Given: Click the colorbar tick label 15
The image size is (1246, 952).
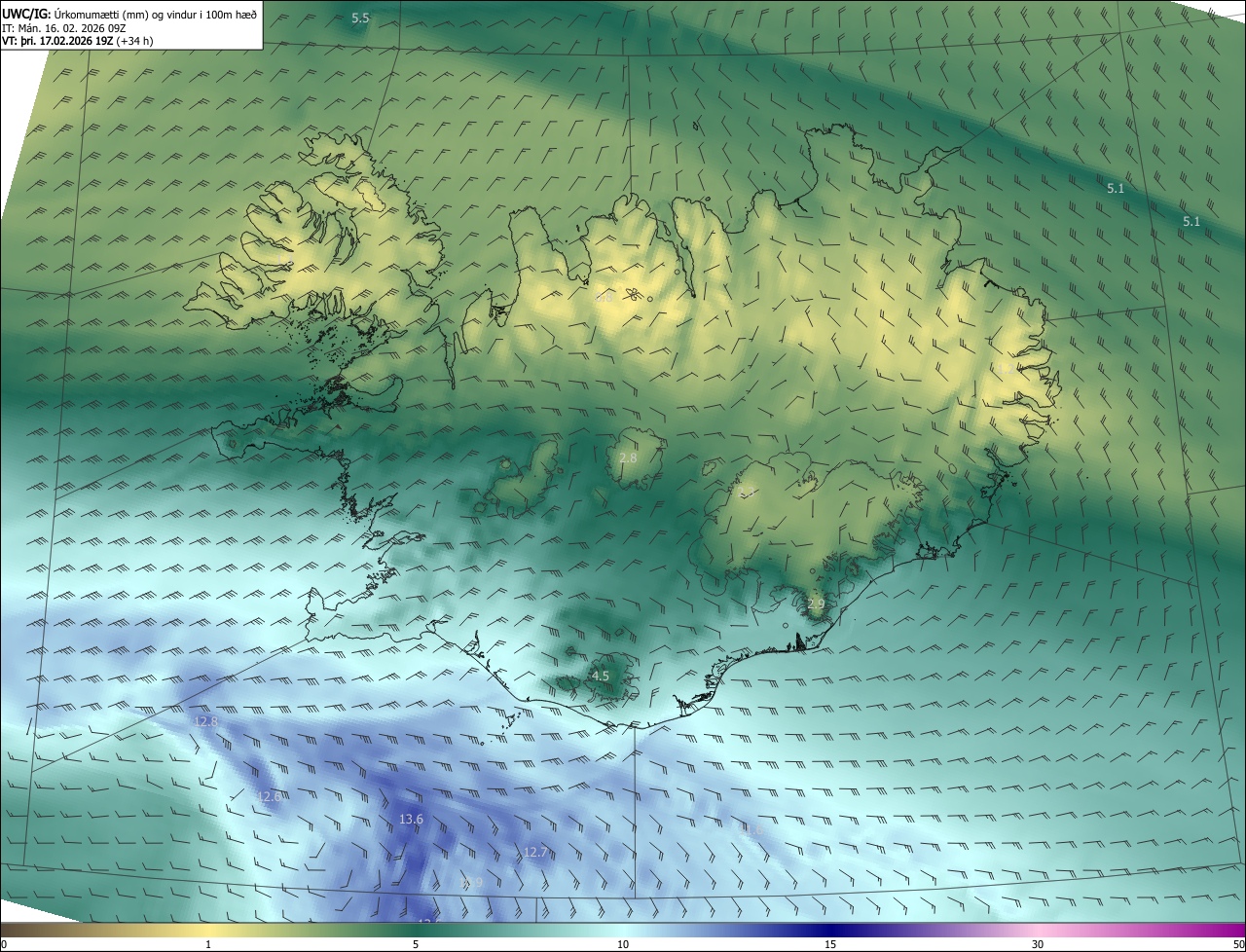Looking at the screenshot, I should 830,945.
